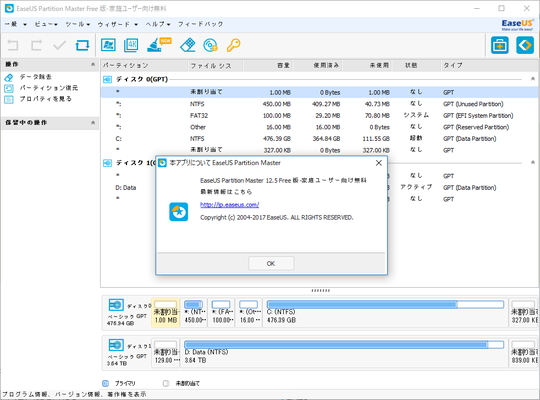This screenshot has height=400, width=540.
Task: Click the パーティション復元 action label
Action: pyautogui.click(x=49, y=88)
